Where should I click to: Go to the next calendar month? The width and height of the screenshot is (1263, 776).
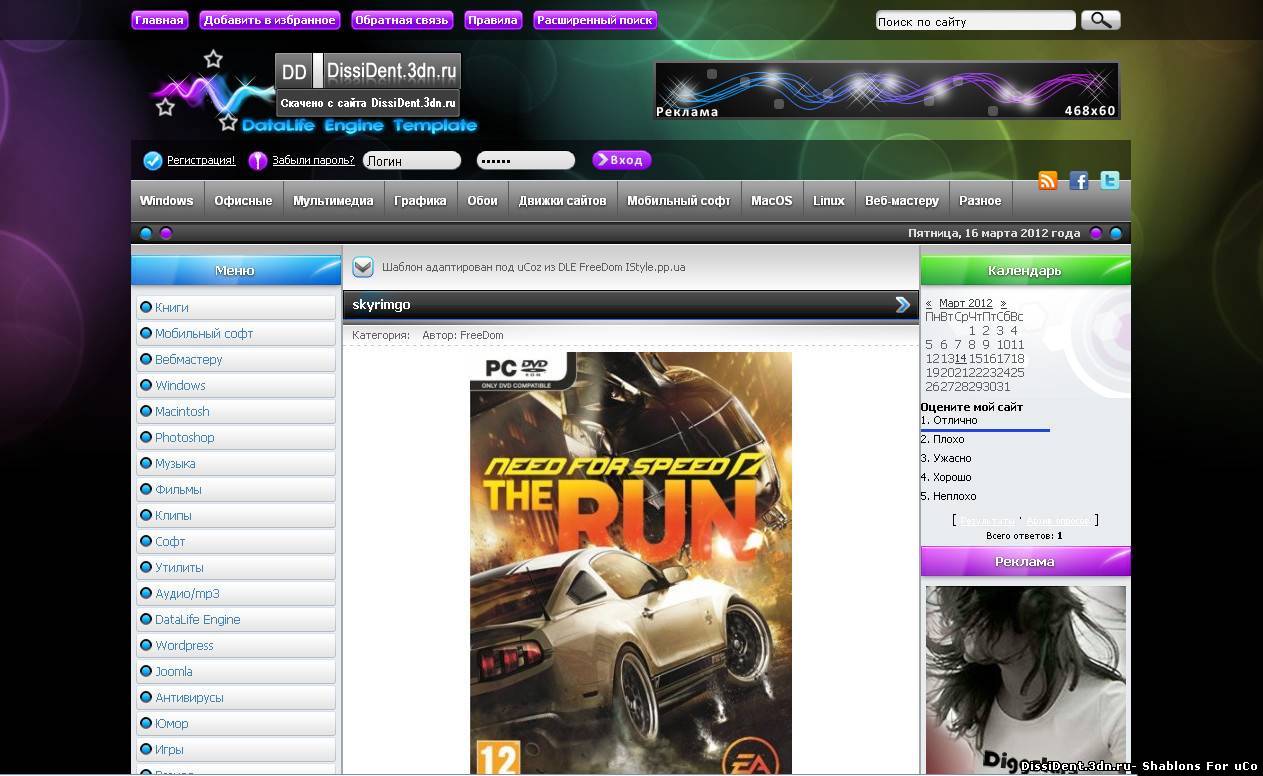[1003, 303]
